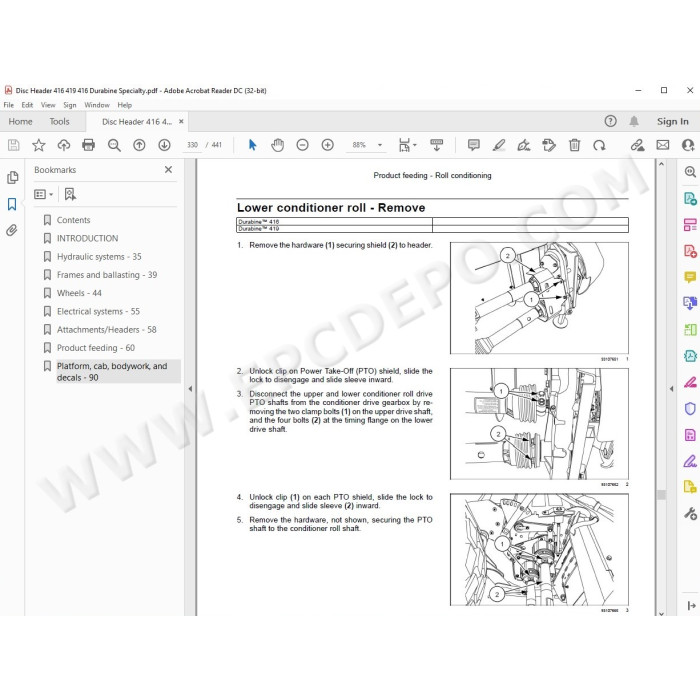700x700 pixels.
Task: Share a link to this file
Action: click(637, 145)
